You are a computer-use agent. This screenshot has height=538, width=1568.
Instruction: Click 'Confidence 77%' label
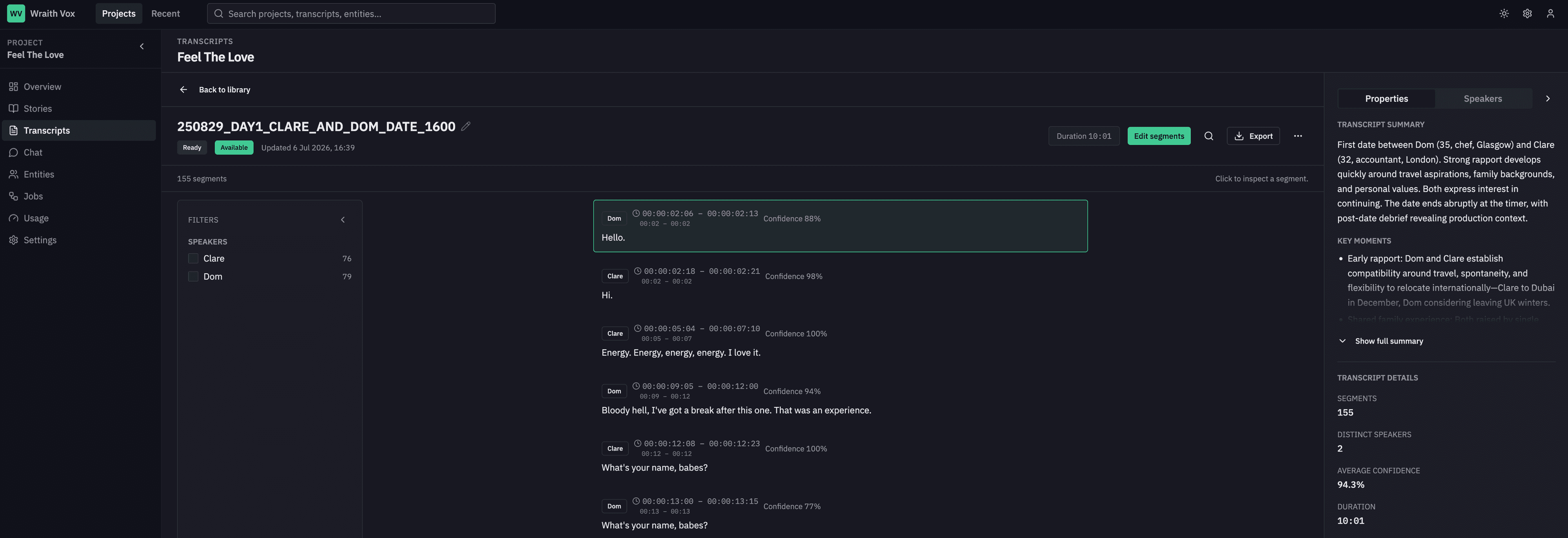click(791, 506)
